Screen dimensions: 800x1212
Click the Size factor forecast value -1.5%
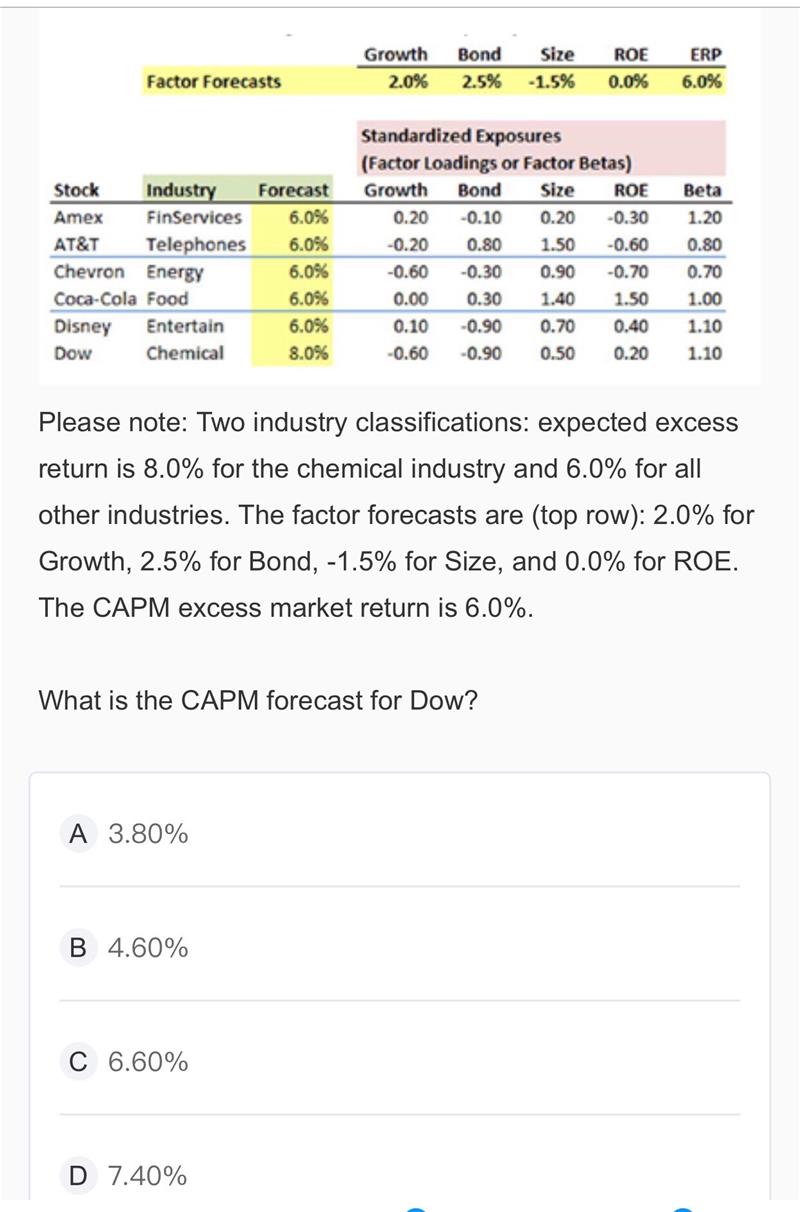pyautogui.click(x=550, y=81)
